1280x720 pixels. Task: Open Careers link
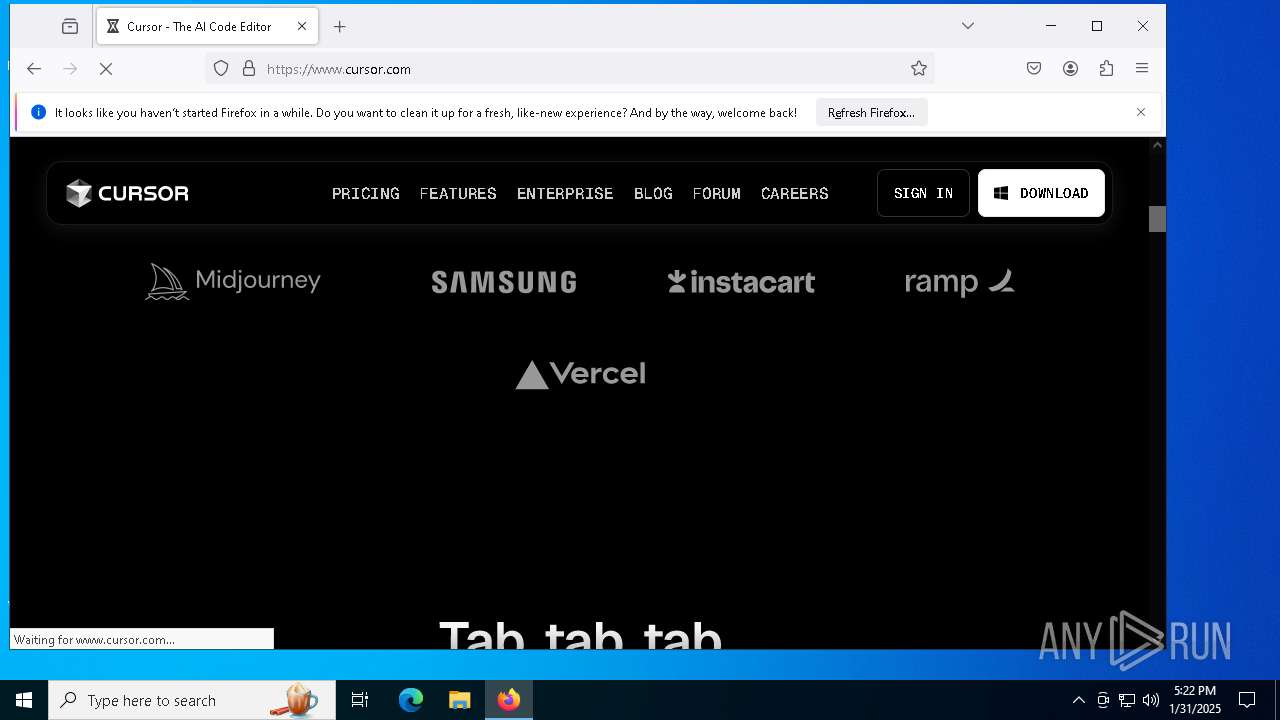click(795, 193)
